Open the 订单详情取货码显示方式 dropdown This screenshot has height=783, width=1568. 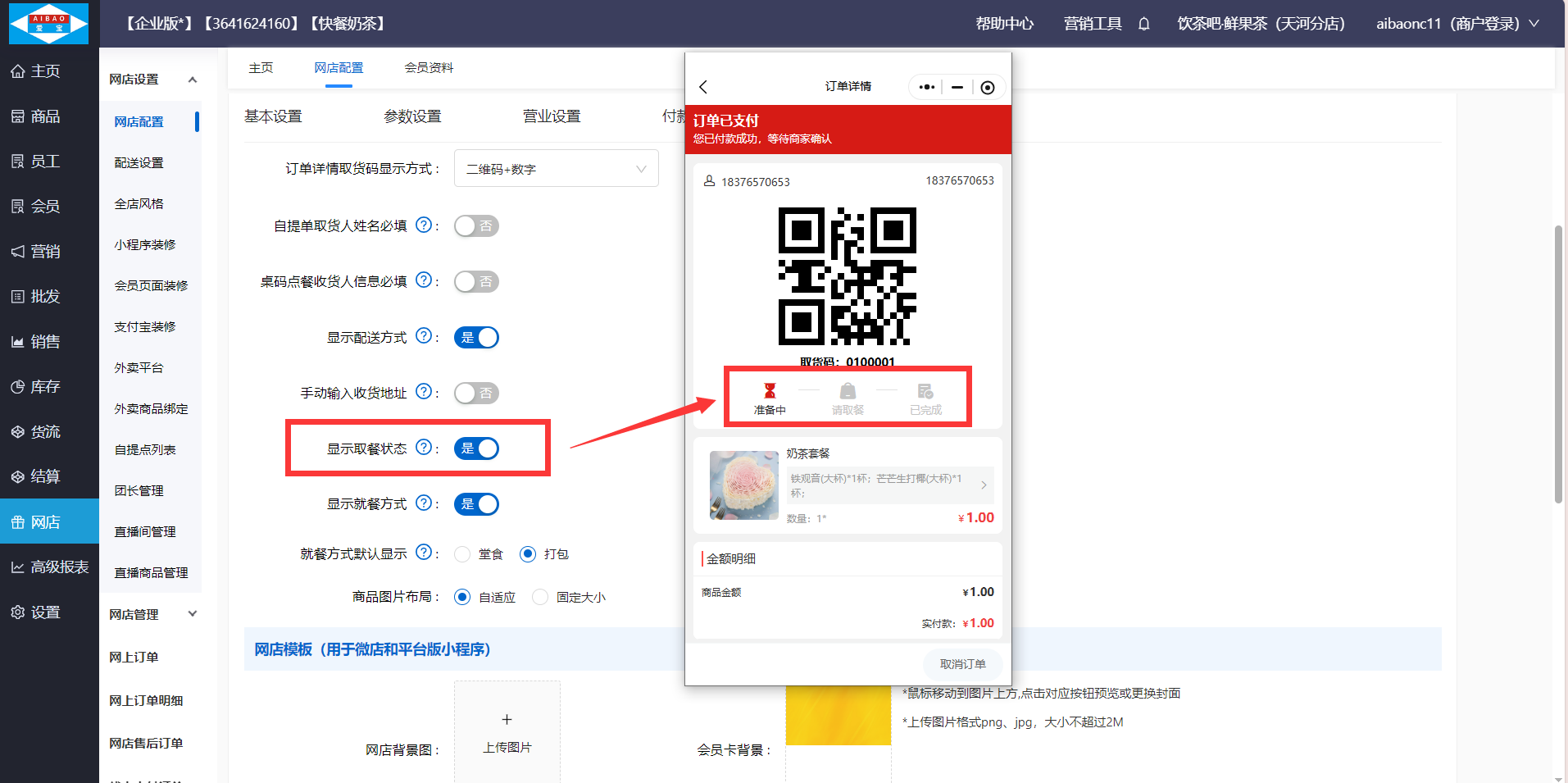(557, 168)
